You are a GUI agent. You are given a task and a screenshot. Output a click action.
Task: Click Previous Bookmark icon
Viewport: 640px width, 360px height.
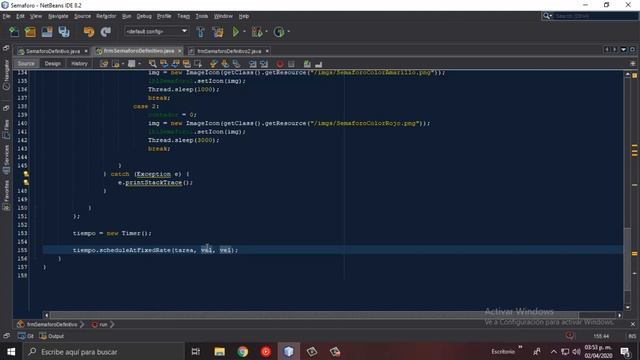pos(213,64)
